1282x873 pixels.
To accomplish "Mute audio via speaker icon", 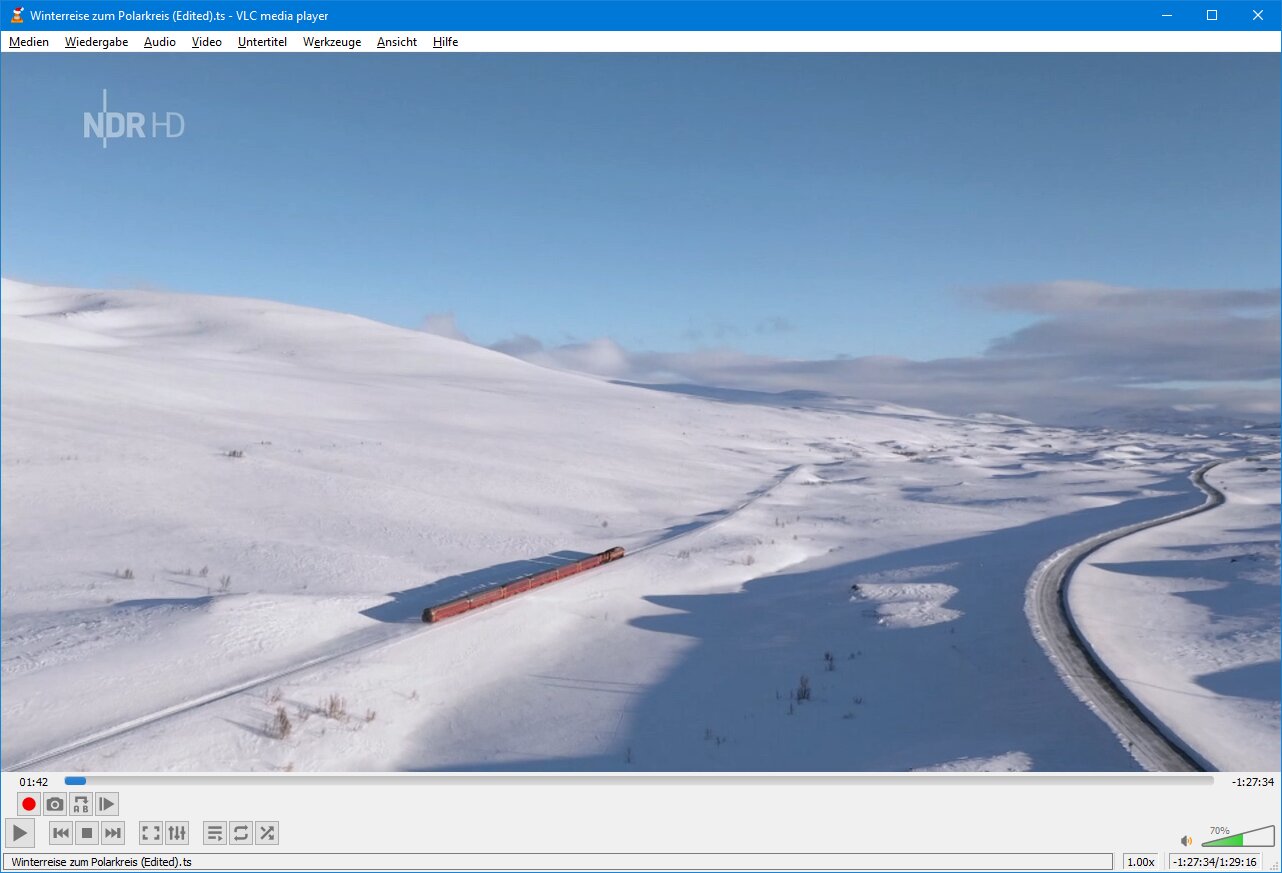I will 1186,841.
